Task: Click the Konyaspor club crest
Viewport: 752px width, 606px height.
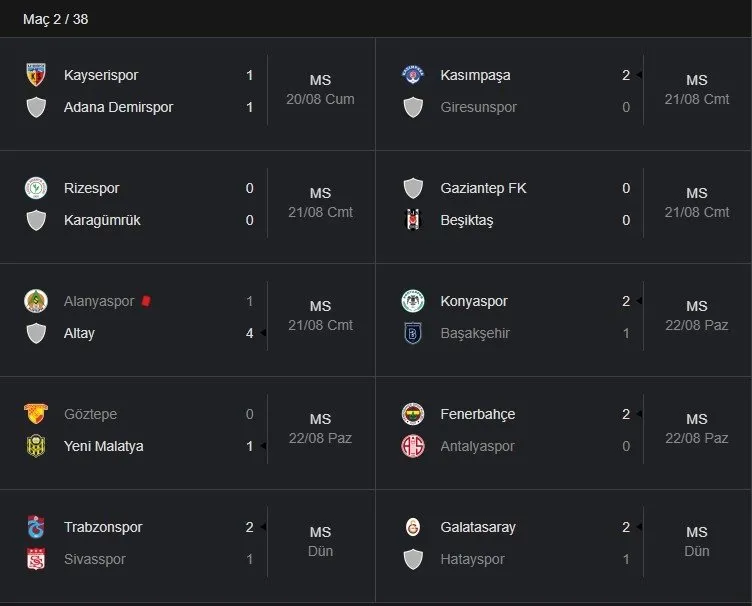Action: (413, 301)
